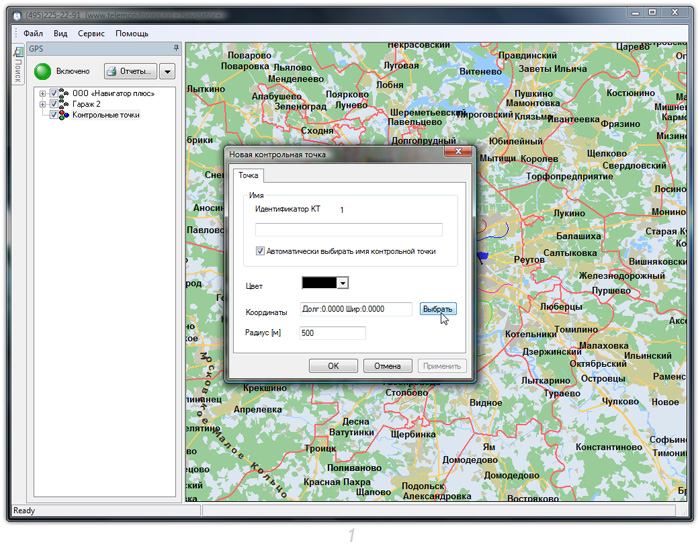Click the application icon in title bar

coord(17,13)
